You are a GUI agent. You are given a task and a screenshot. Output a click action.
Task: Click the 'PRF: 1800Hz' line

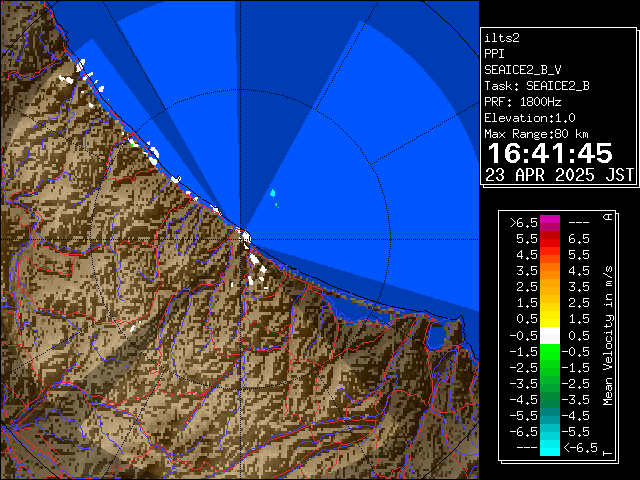(523, 102)
